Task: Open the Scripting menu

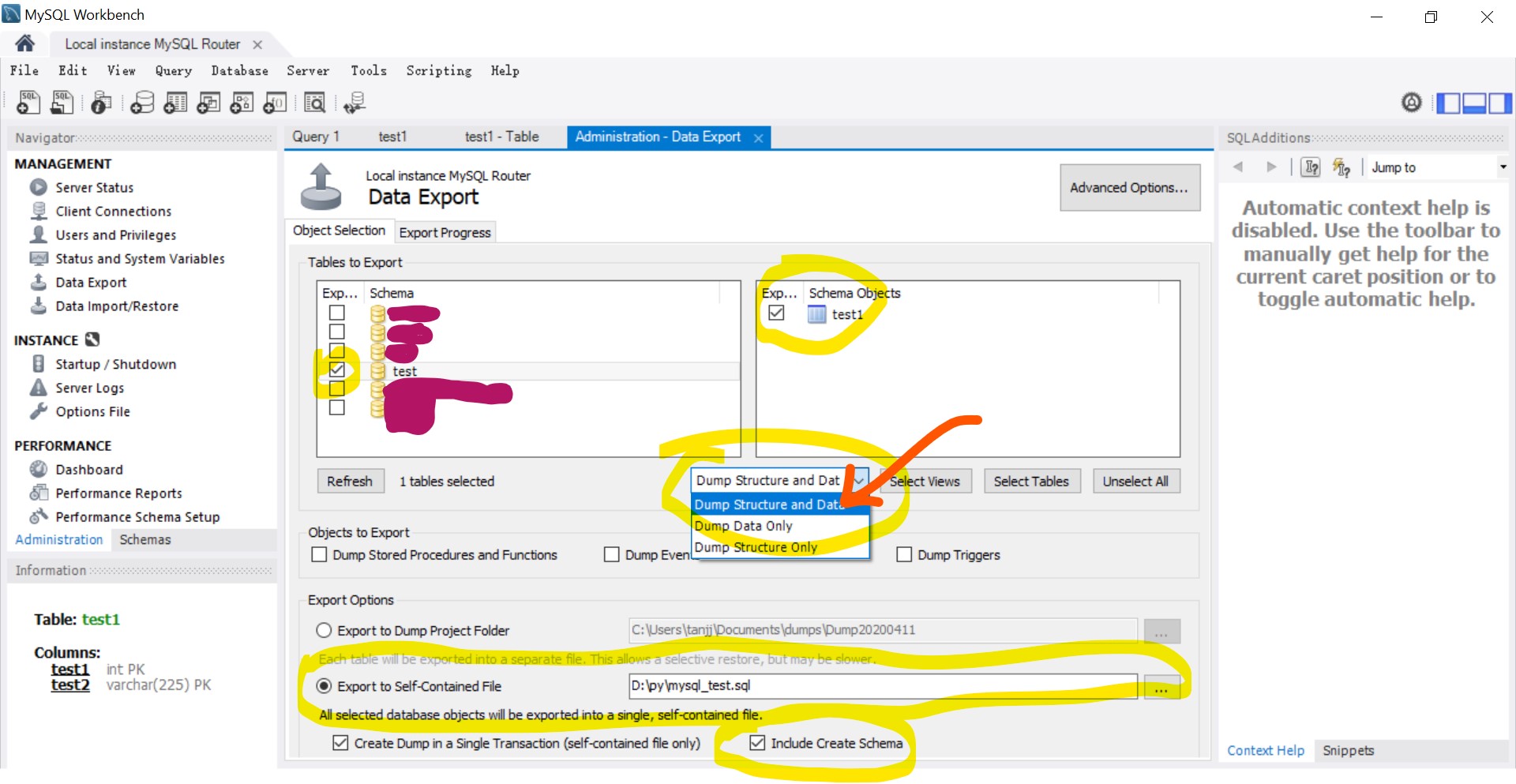Action: coord(439,70)
